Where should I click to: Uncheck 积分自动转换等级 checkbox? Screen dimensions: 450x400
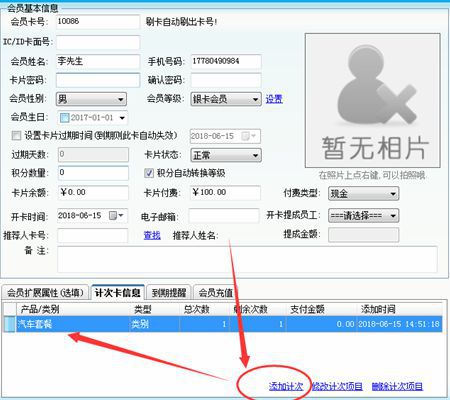(149, 173)
